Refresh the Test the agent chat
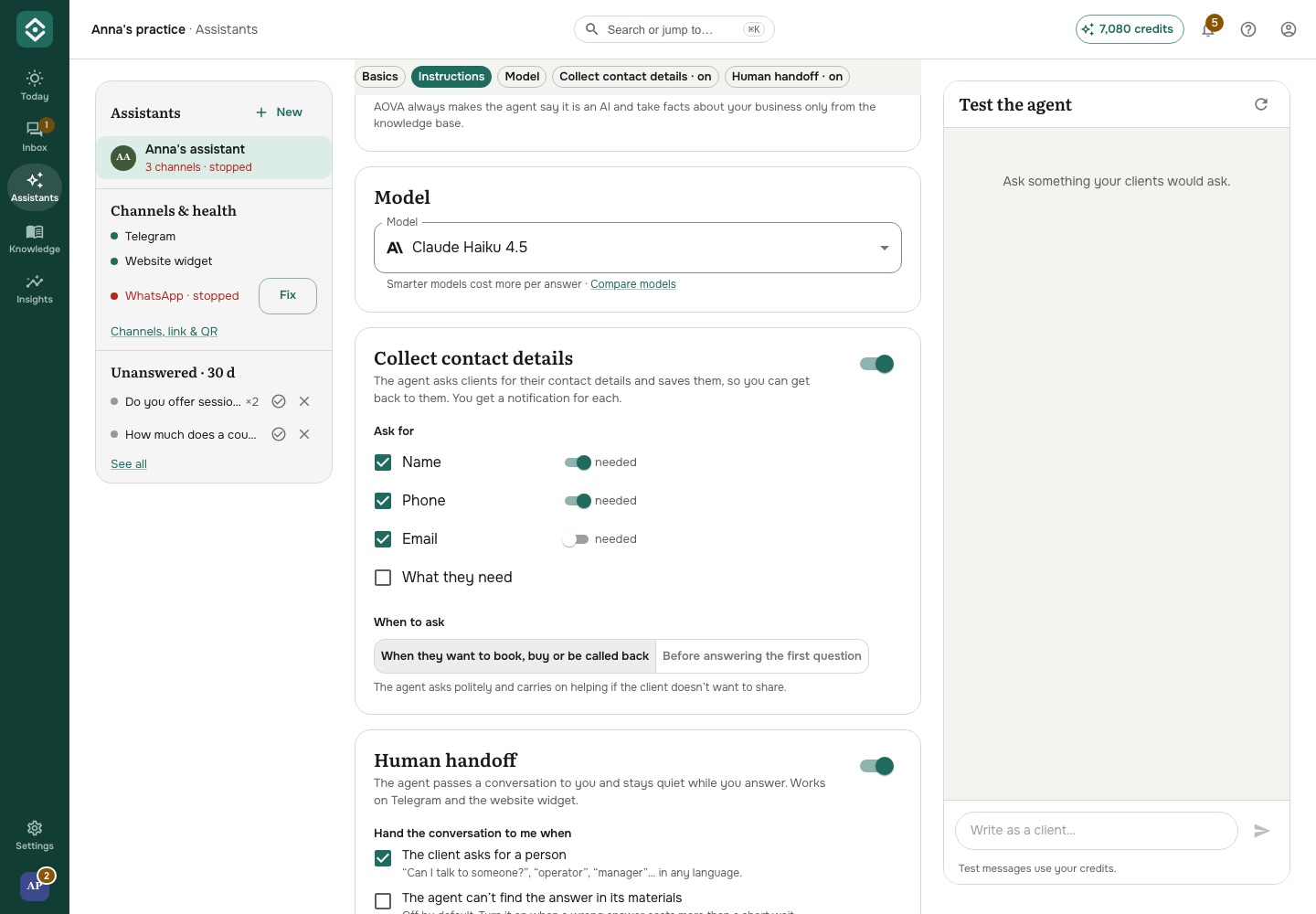 click(1261, 104)
